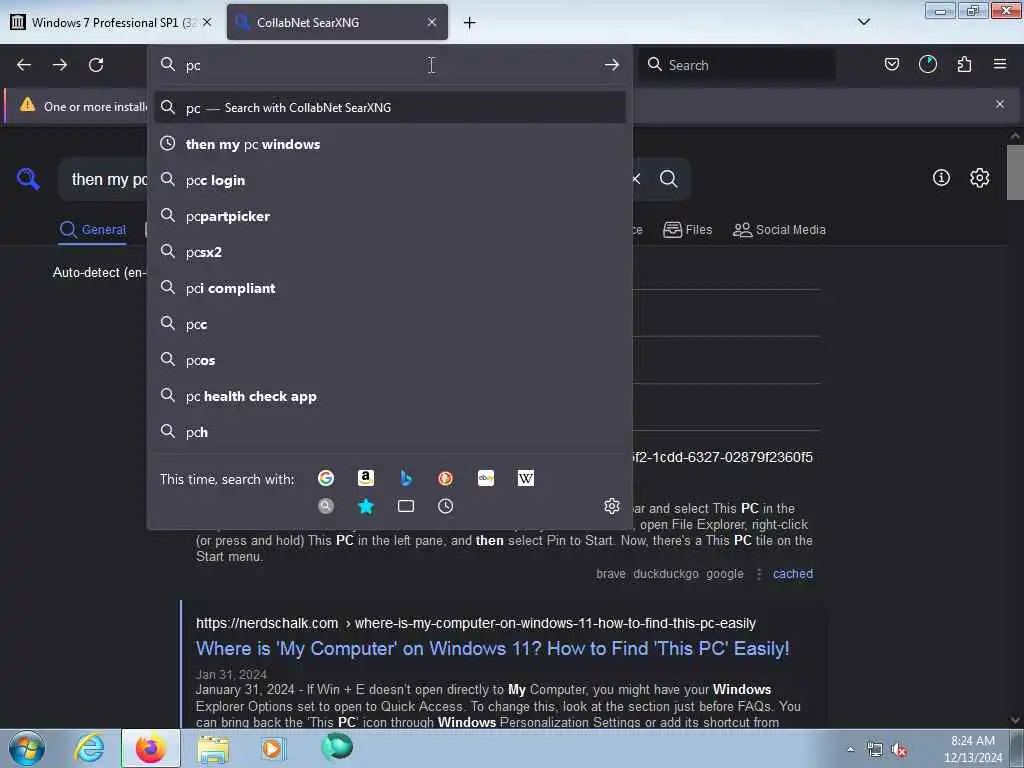Search this time with DuckDuckGo
Image resolution: width=1024 pixels, height=768 pixels.
pos(445,478)
